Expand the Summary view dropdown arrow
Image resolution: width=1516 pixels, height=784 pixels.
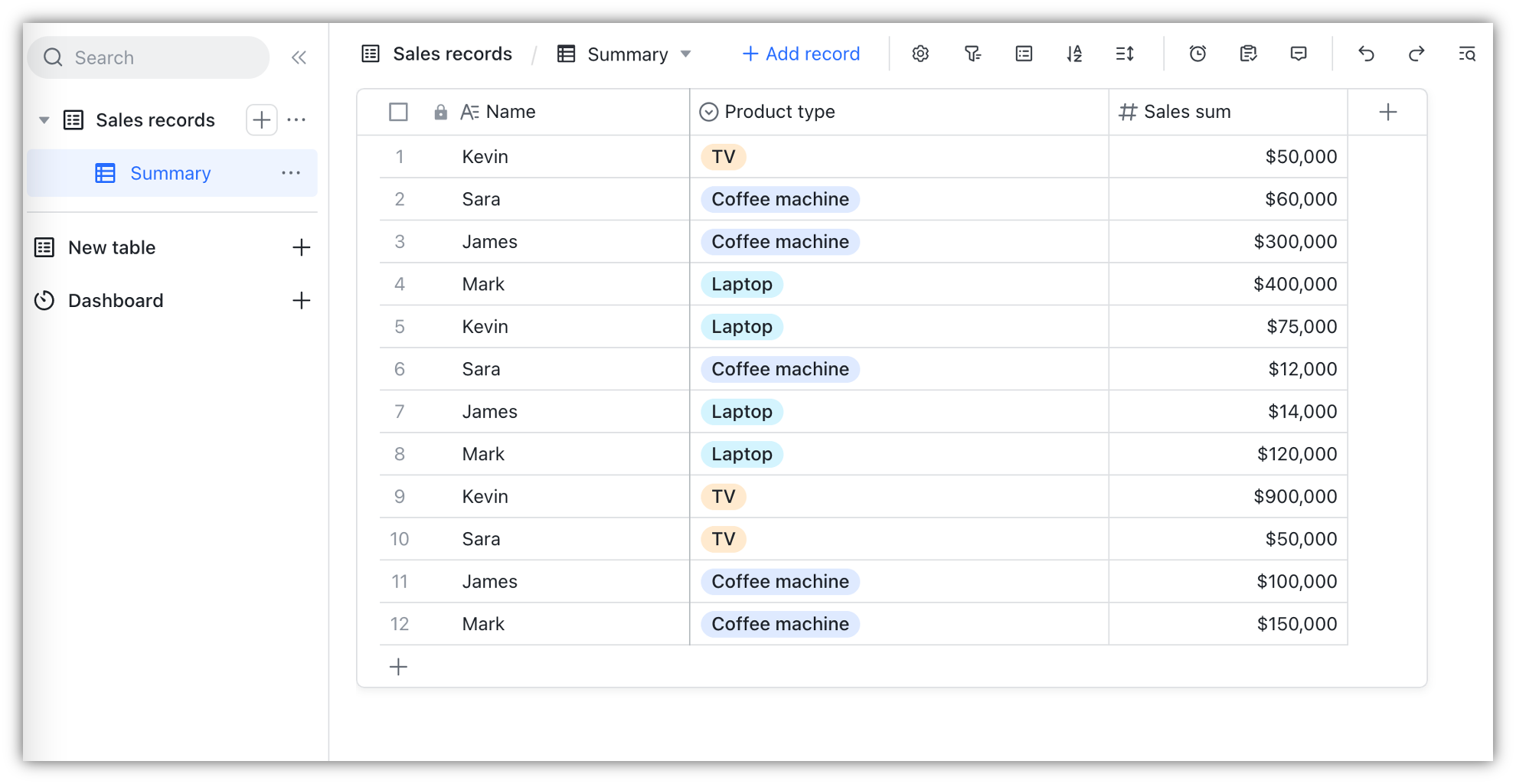[686, 54]
